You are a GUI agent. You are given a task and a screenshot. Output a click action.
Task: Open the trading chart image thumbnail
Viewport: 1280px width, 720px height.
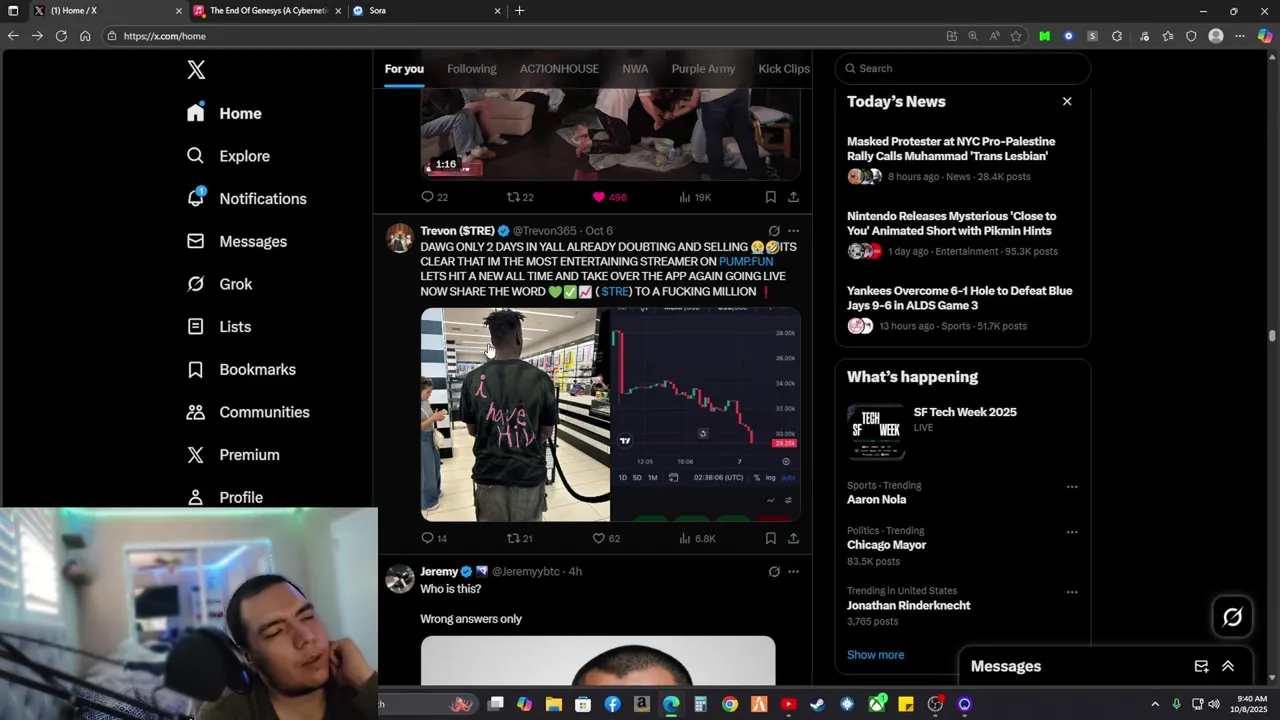(706, 415)
